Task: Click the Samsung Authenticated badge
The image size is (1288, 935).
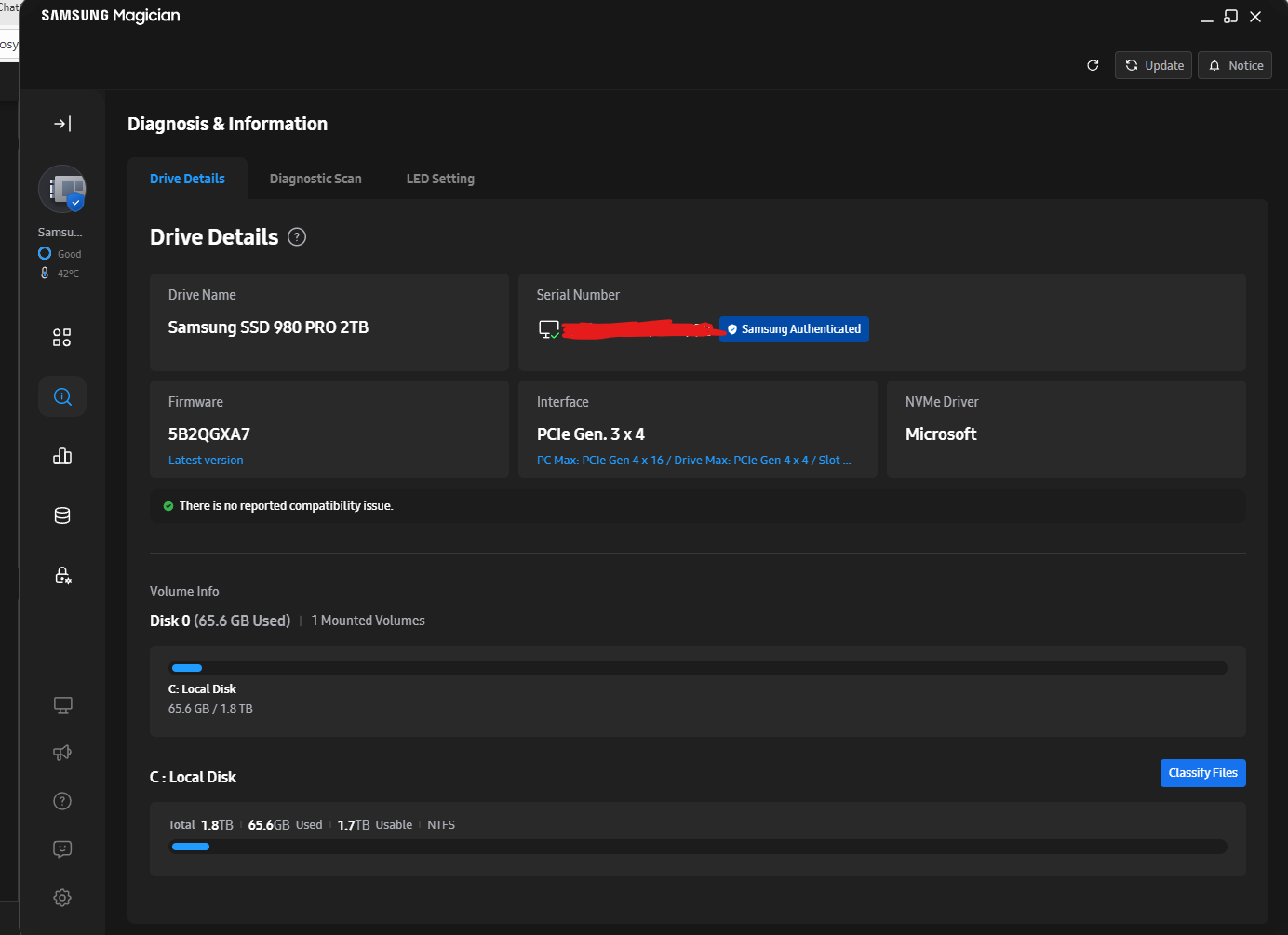Action: 794,329
